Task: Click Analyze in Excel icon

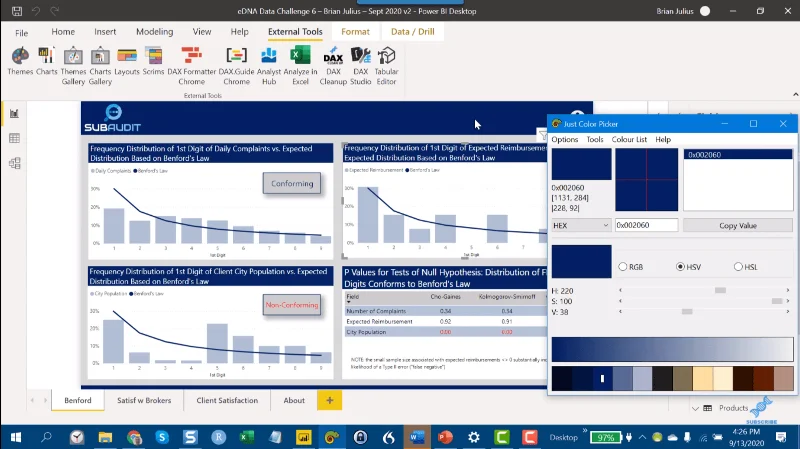Action: tap(300, 66)
